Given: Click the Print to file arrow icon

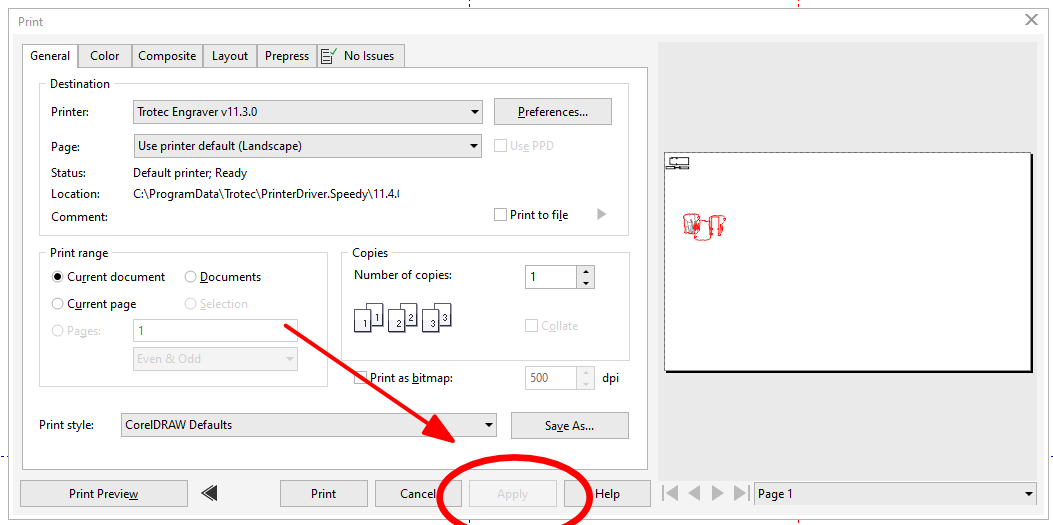Looking at the screenshot, I should [x=602, y=214].
